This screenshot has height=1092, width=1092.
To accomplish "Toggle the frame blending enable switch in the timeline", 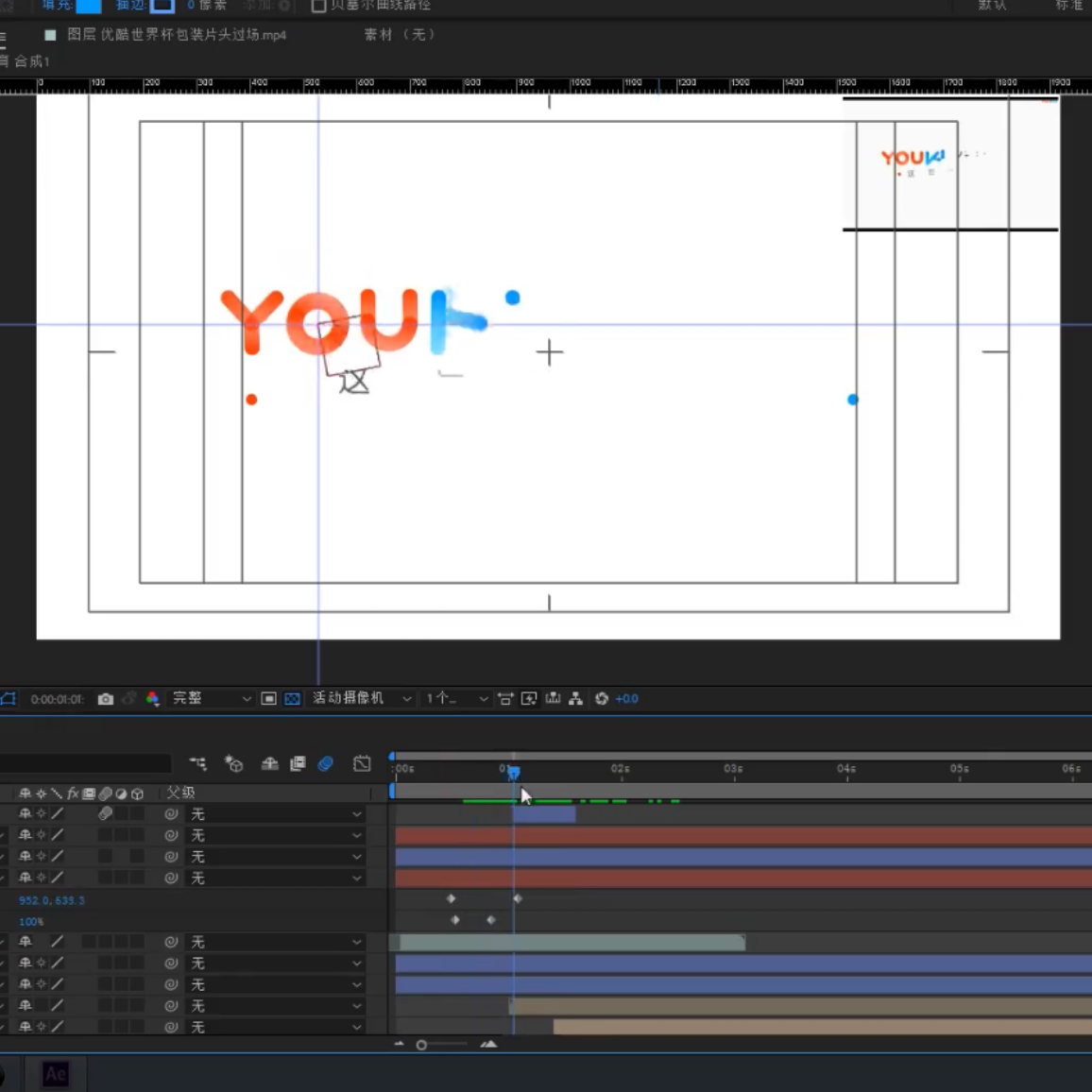I will (x=298, y=764).
